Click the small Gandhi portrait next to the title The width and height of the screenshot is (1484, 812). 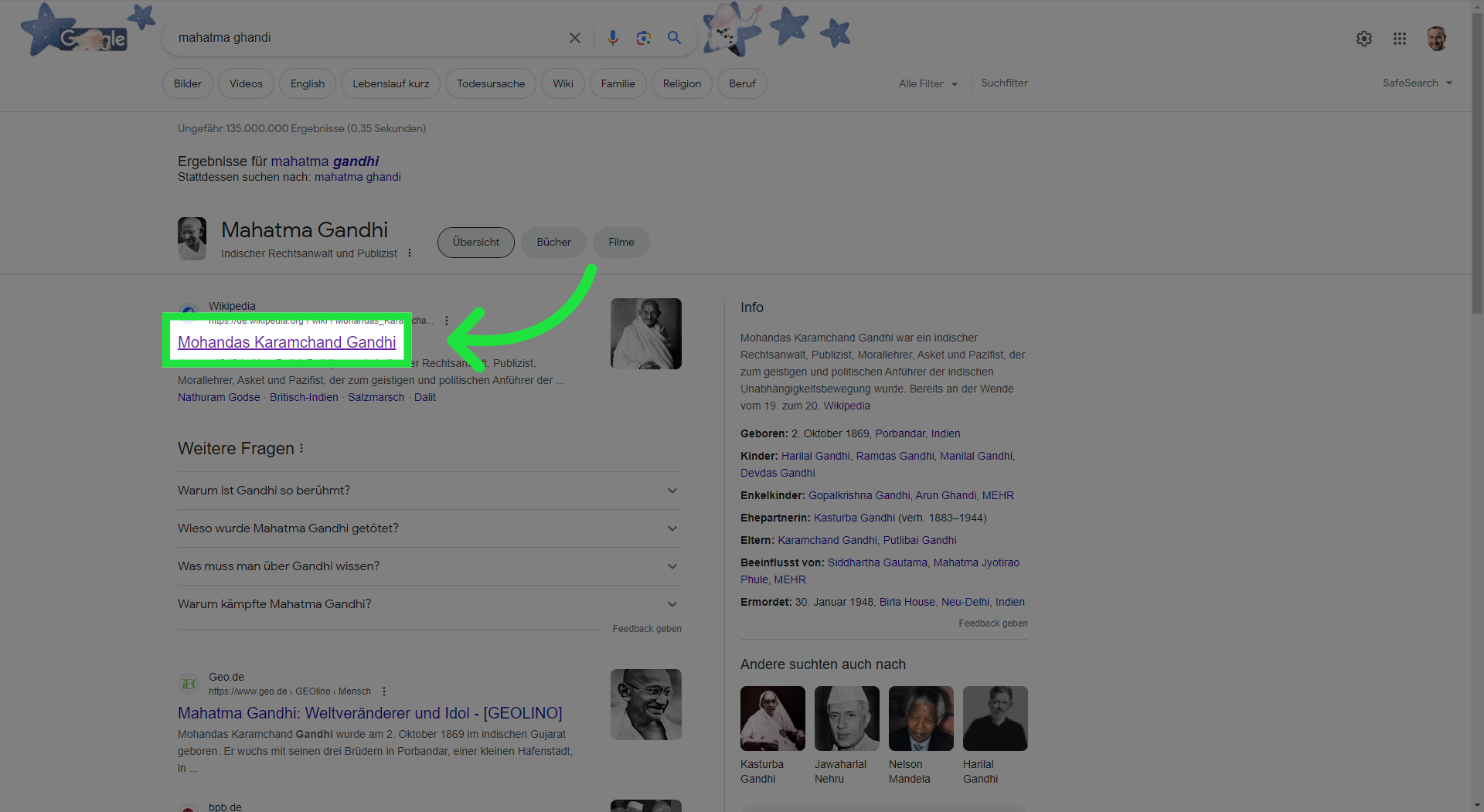(x=192, y=238)
